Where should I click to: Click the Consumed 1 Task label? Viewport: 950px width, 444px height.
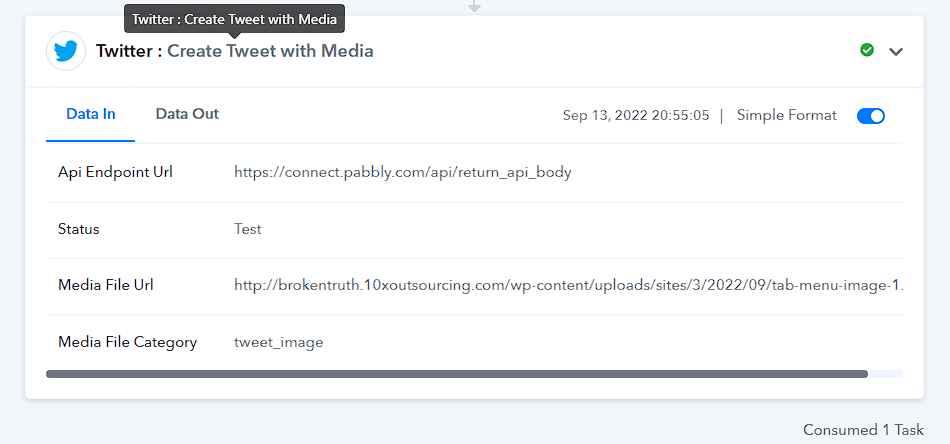tap(863, 430)
